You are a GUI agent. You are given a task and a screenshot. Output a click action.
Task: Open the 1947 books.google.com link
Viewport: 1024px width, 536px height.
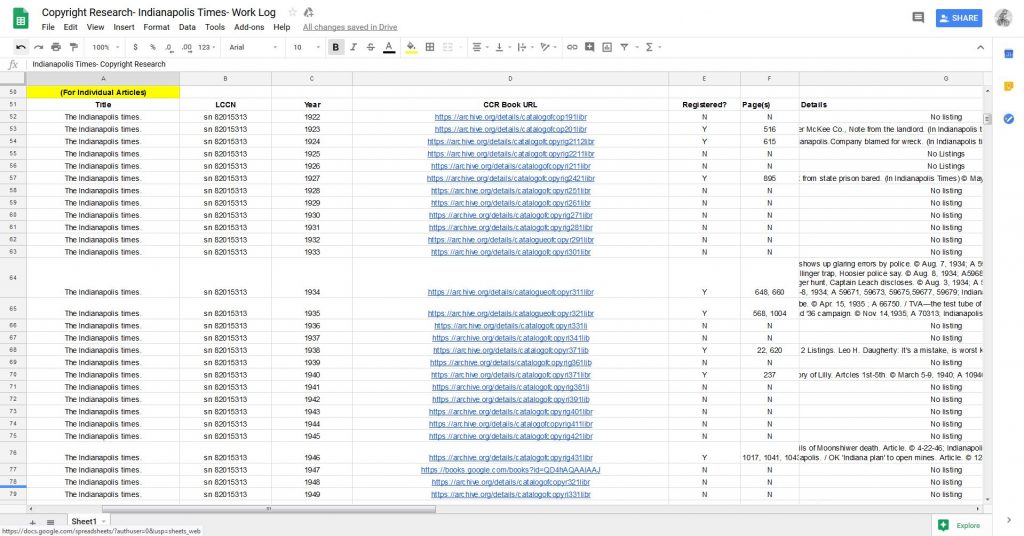click(510, 469)
